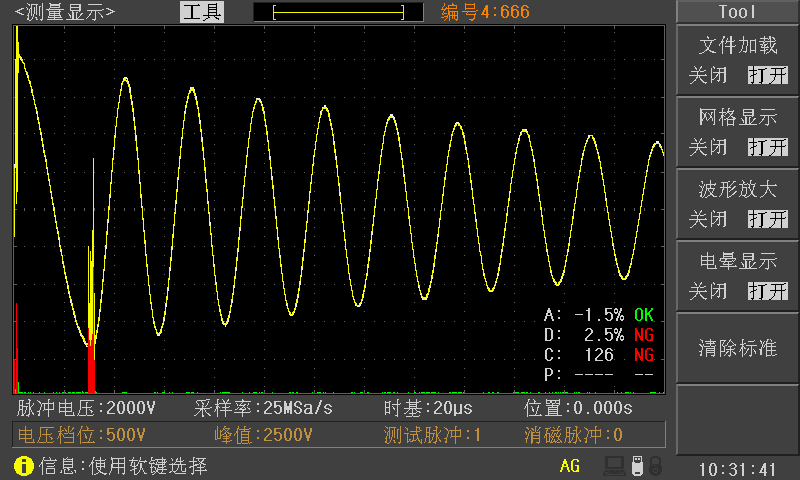Click the padlock key-lock icon
Image resolution: width=800 pixels, height=480 pixels.
(655, 466)
